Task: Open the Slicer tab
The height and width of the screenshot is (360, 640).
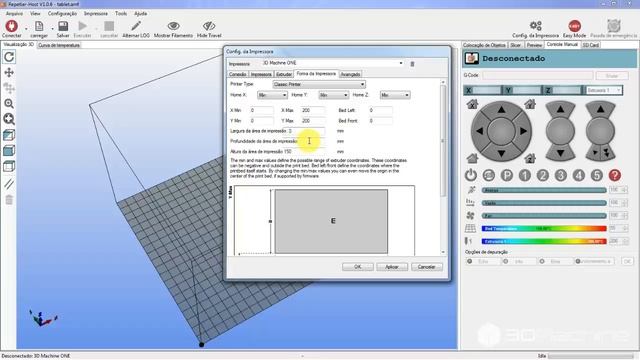Action: point(516,45)
